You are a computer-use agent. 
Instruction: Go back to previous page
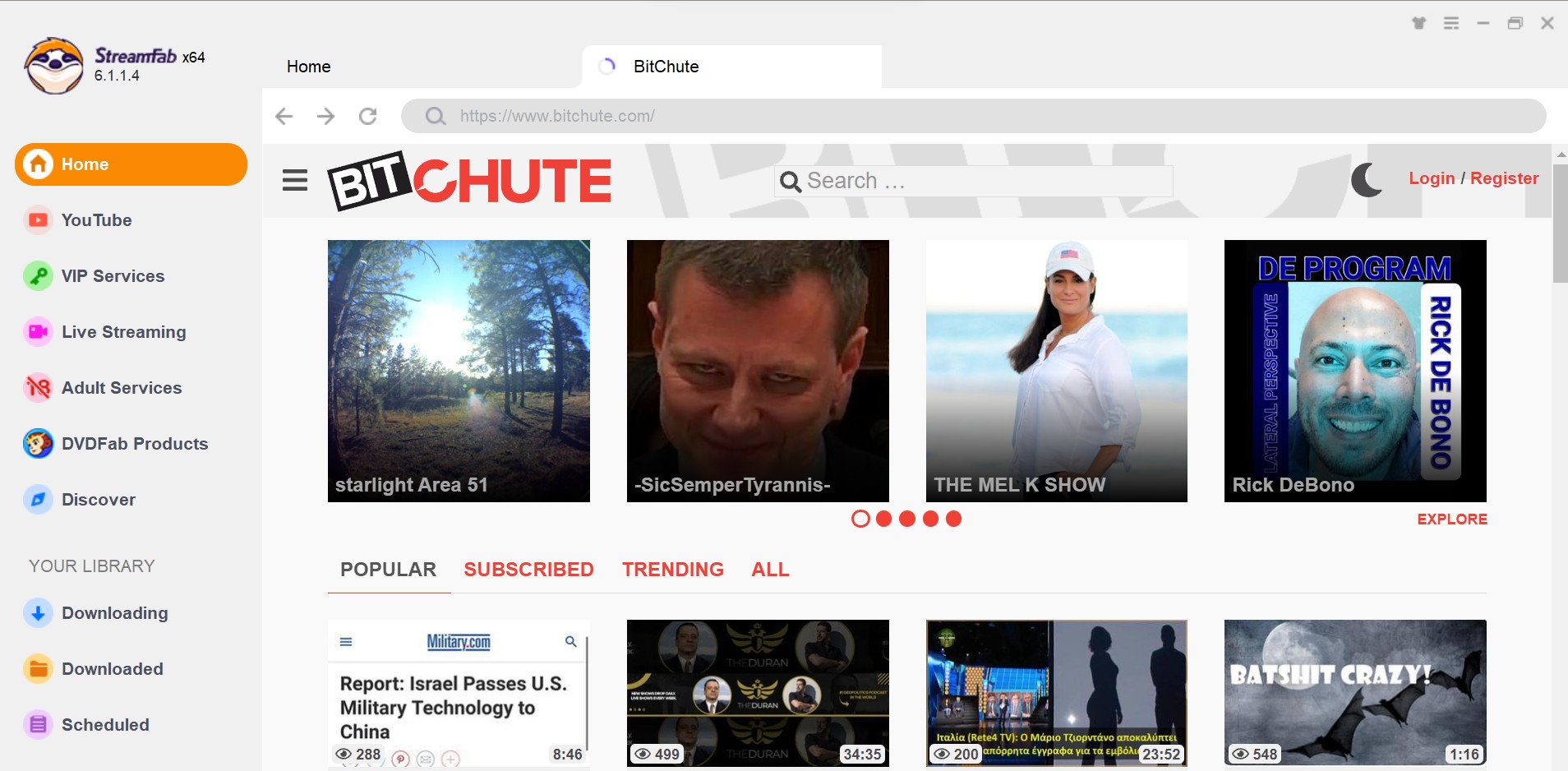tap(284, 116)
